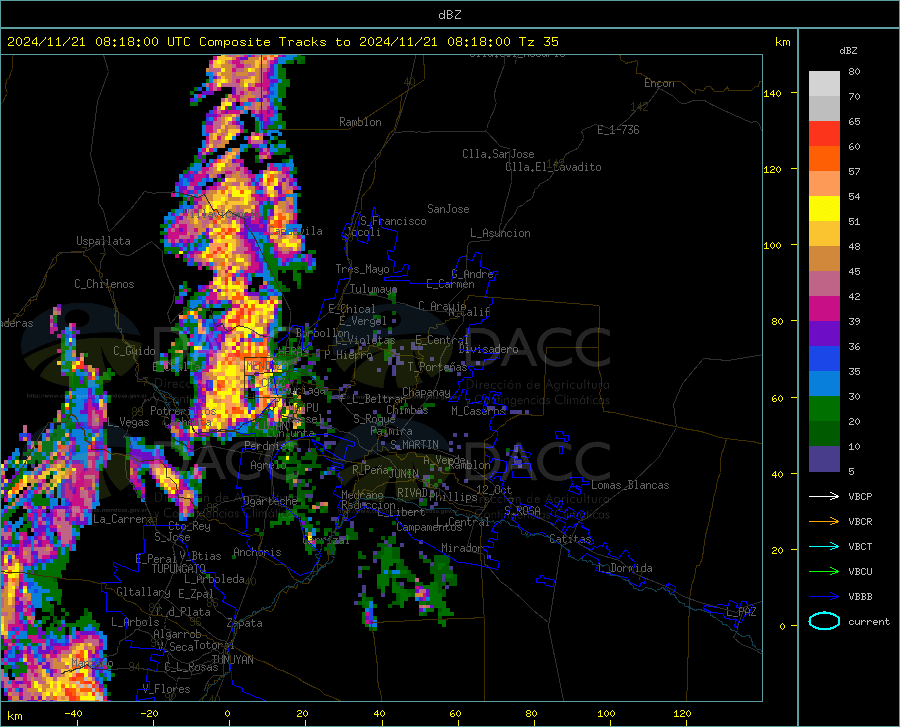Select the magenta 39–42 dBZ swatch
This screenshot has width=900, height=727.
(x=824, y=309)
